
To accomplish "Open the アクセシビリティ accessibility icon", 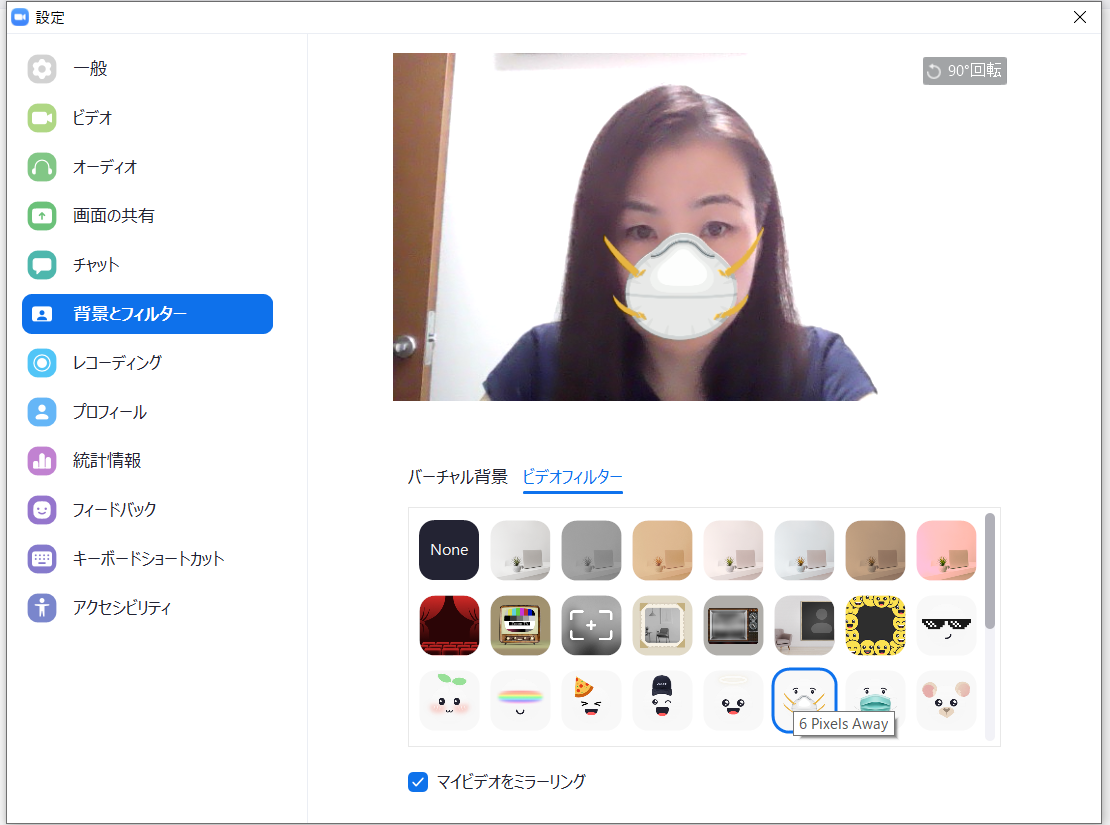I will tap(42, 608).
